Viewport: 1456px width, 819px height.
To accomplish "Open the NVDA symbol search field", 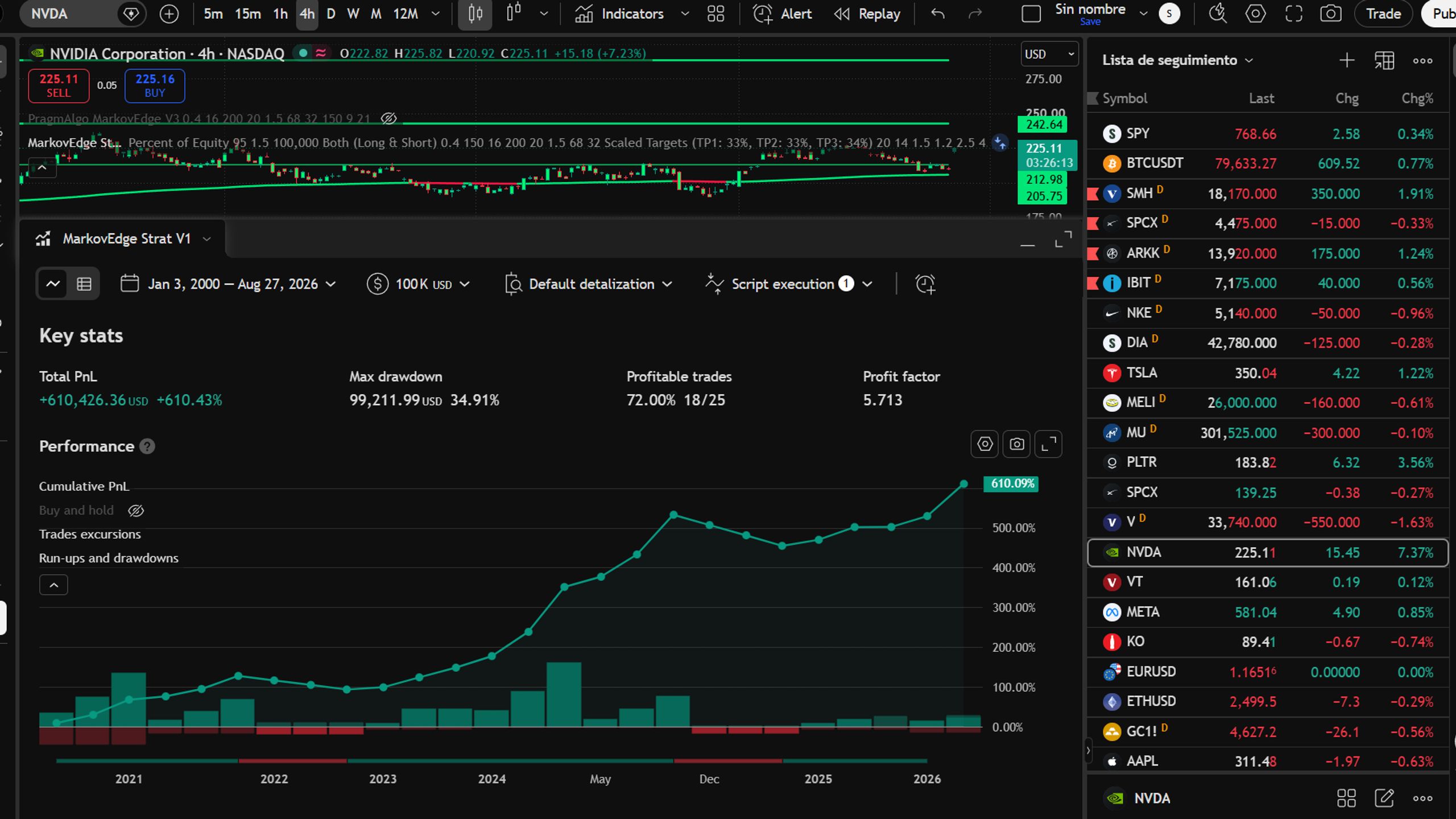I will [x=68, y=14].
